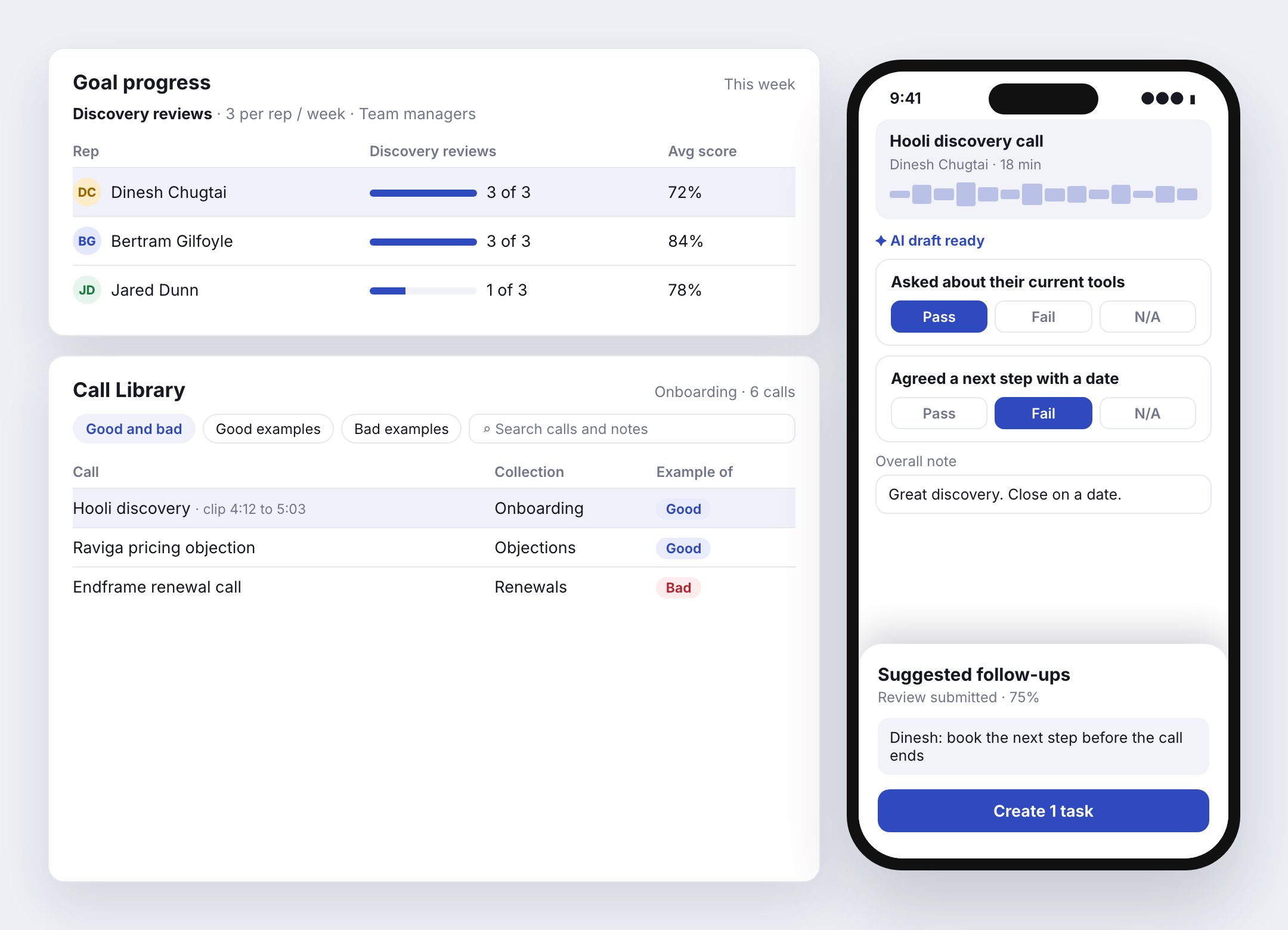The height and width of the screenshot is (930, 1288).
Task: Select Fail for Asked about their current tools
Action: point(1043,317)
